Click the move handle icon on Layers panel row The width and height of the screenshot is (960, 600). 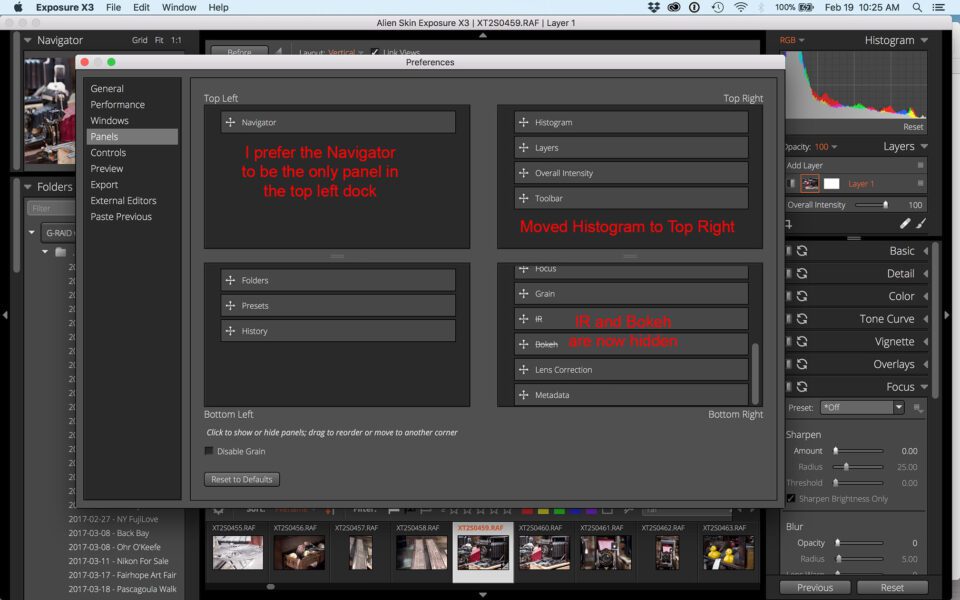(523, 148)
